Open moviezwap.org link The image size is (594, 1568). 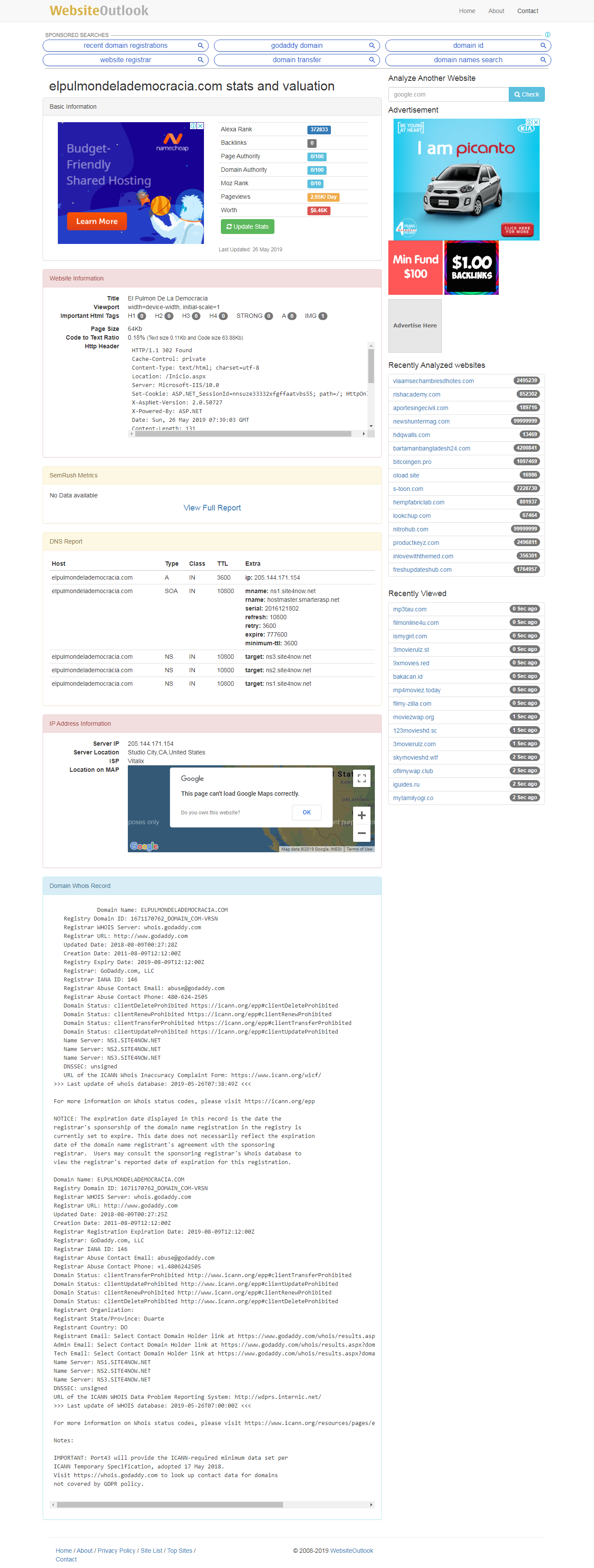click(x=413, y=717)
